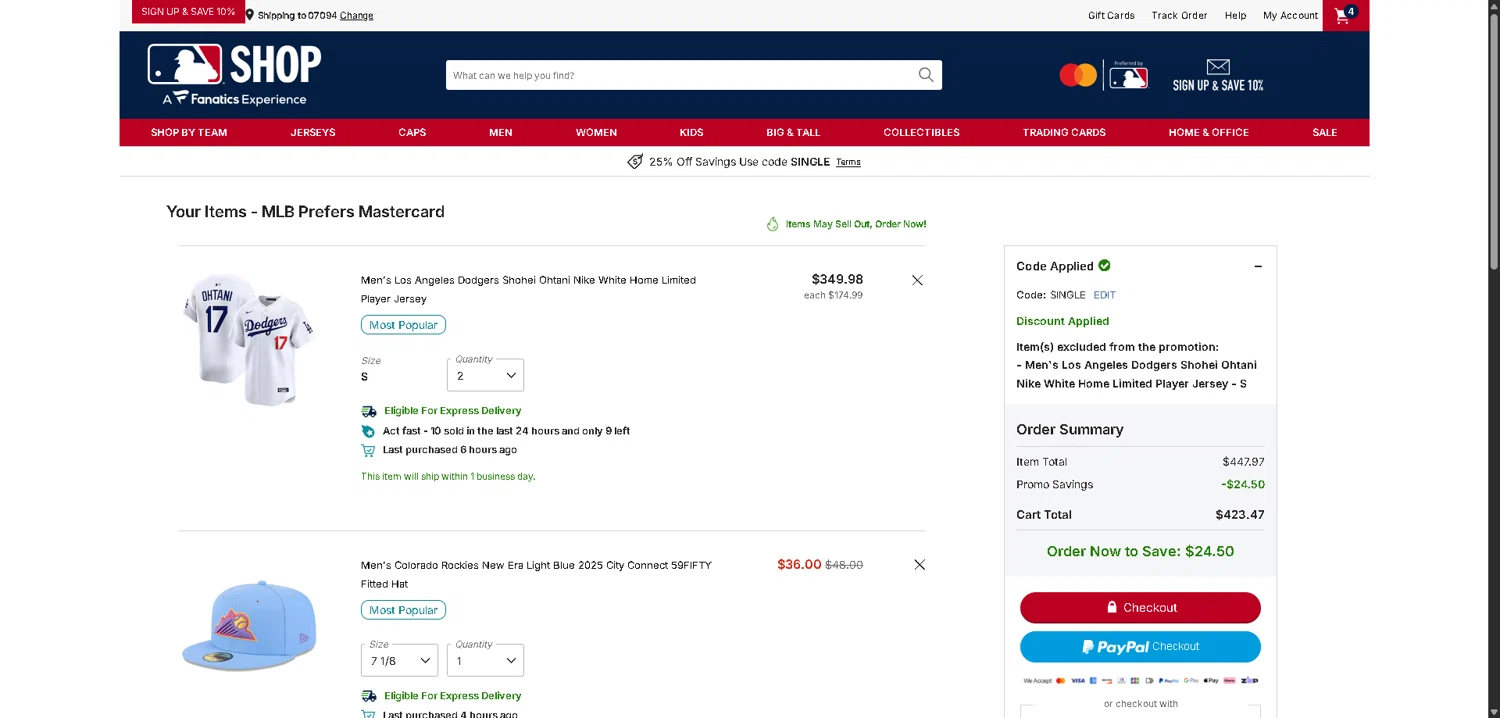Open the Trading Cards menu
The height and width of the screenshot is (718, 1500).
1064,132
